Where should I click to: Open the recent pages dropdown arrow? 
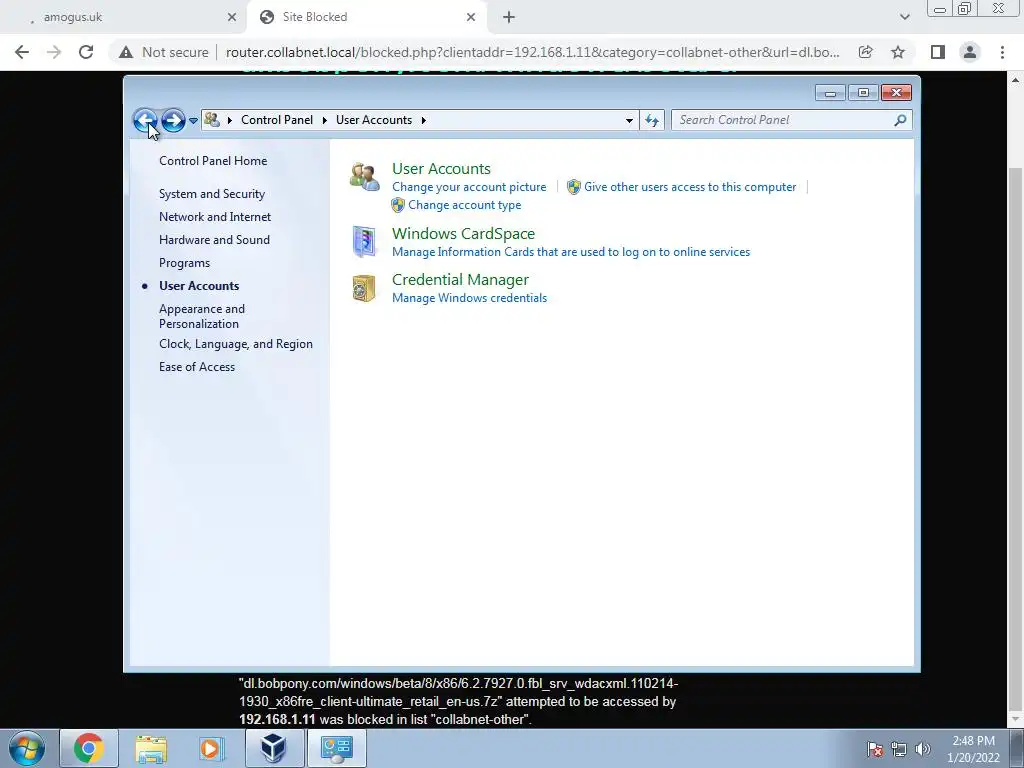pyautogui.click(x=193, y=120)
